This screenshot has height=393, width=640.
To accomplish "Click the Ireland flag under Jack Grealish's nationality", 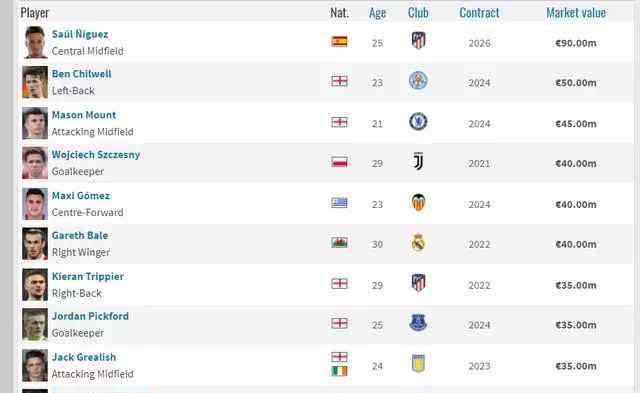I will [x=340, y=371].
